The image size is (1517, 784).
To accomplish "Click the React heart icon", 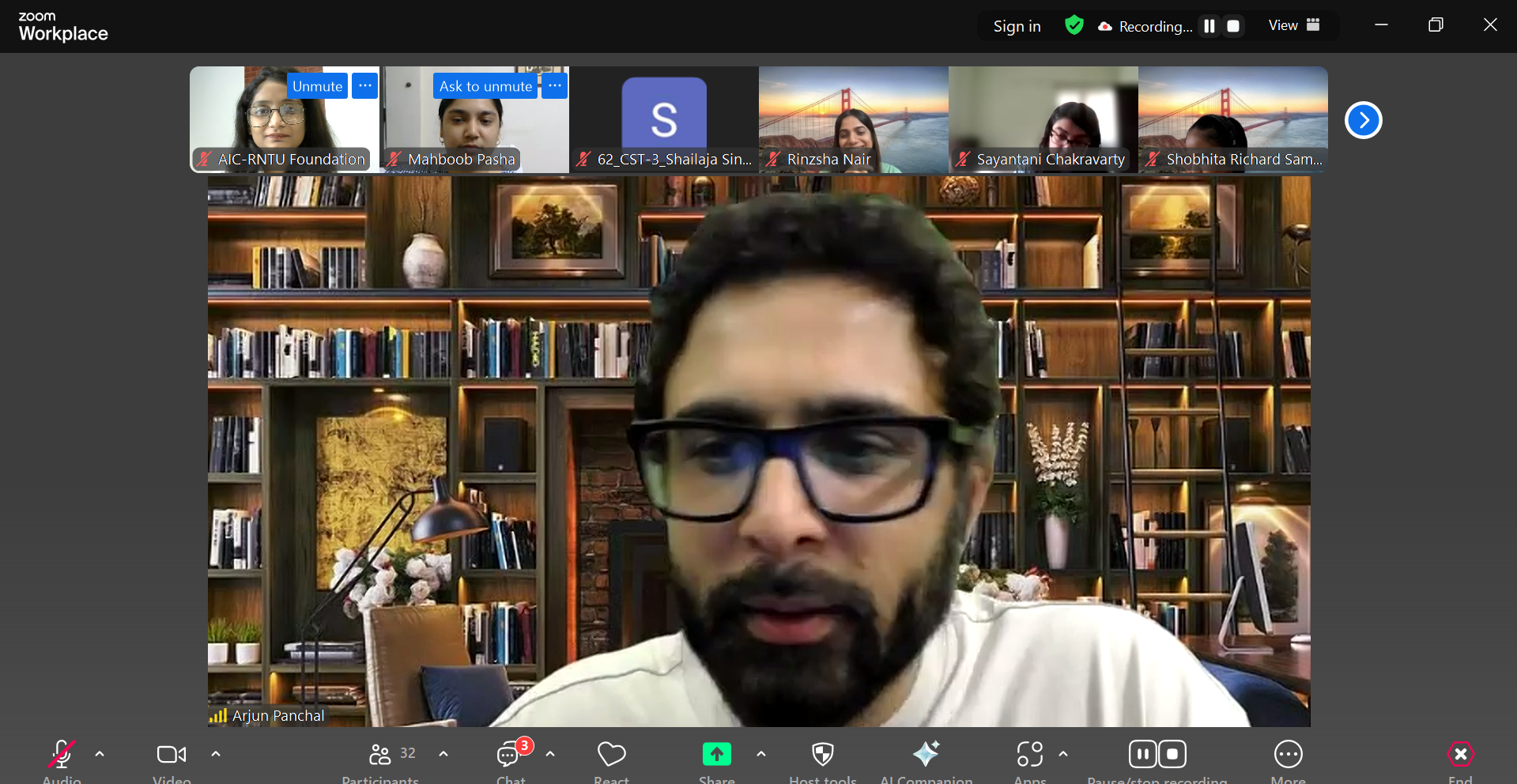I will (611, 755).
